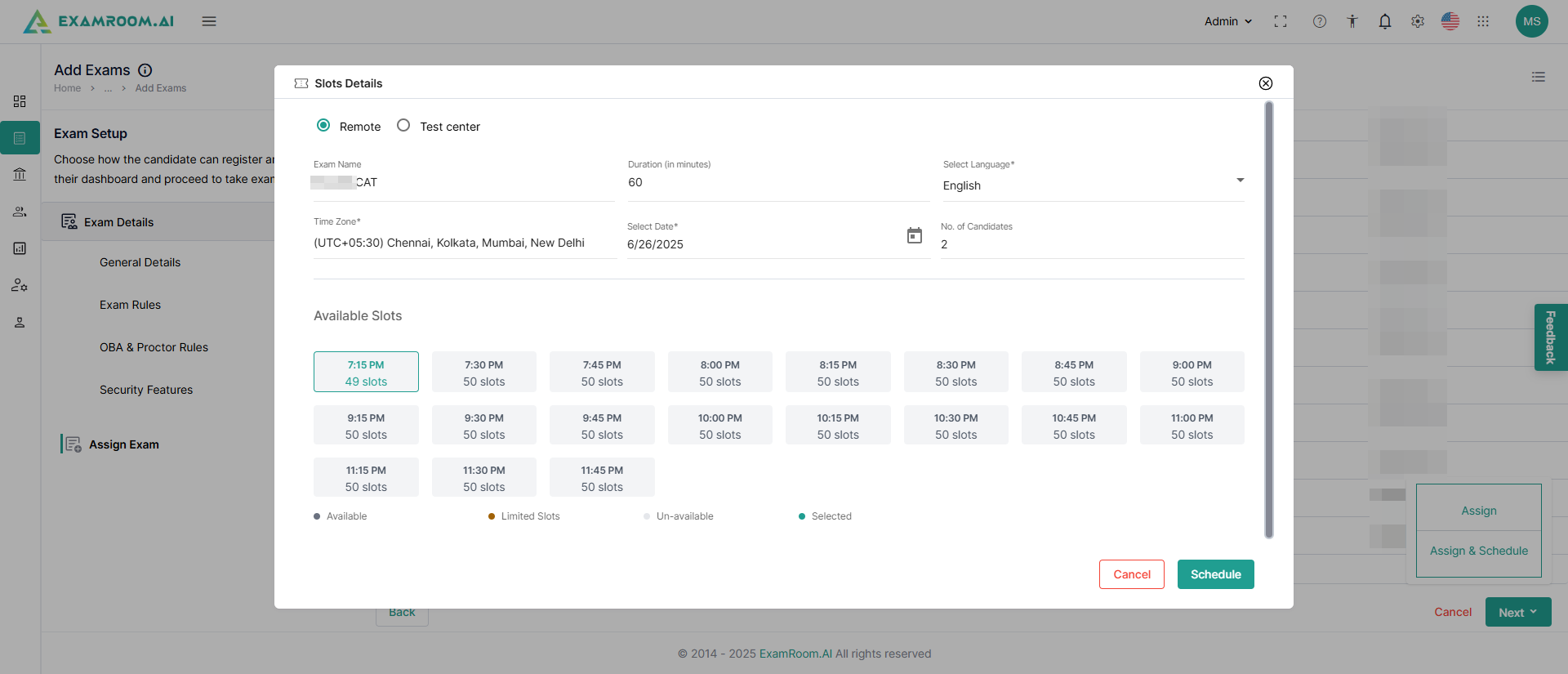Close the Slots Details dialog

tap(1265, 83)
